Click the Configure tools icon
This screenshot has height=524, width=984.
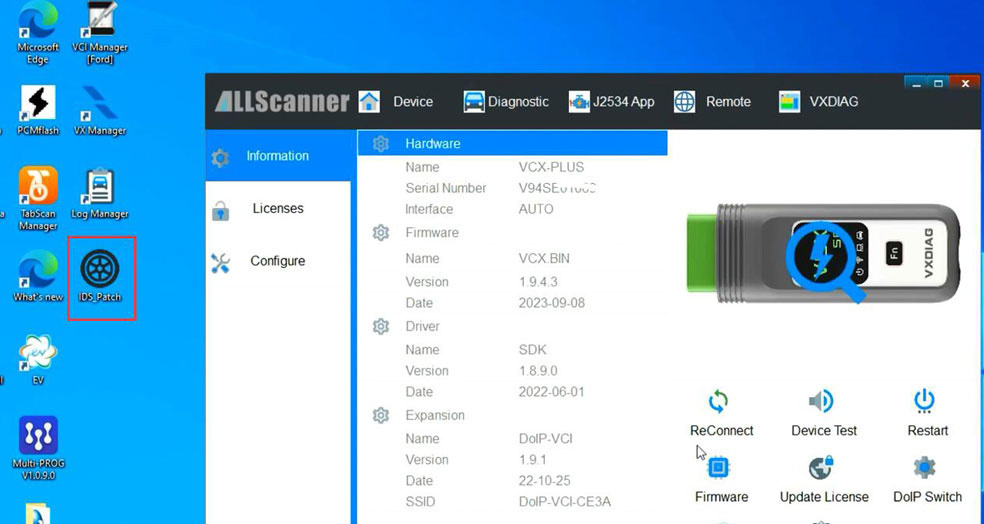[220, 263]
